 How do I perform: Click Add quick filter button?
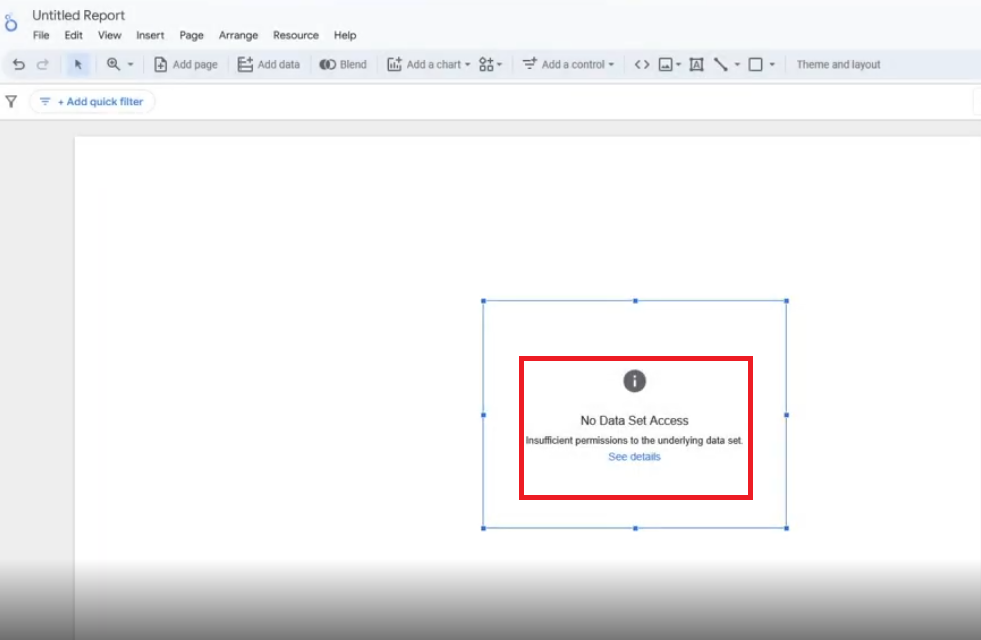click(x=92, y=102)
